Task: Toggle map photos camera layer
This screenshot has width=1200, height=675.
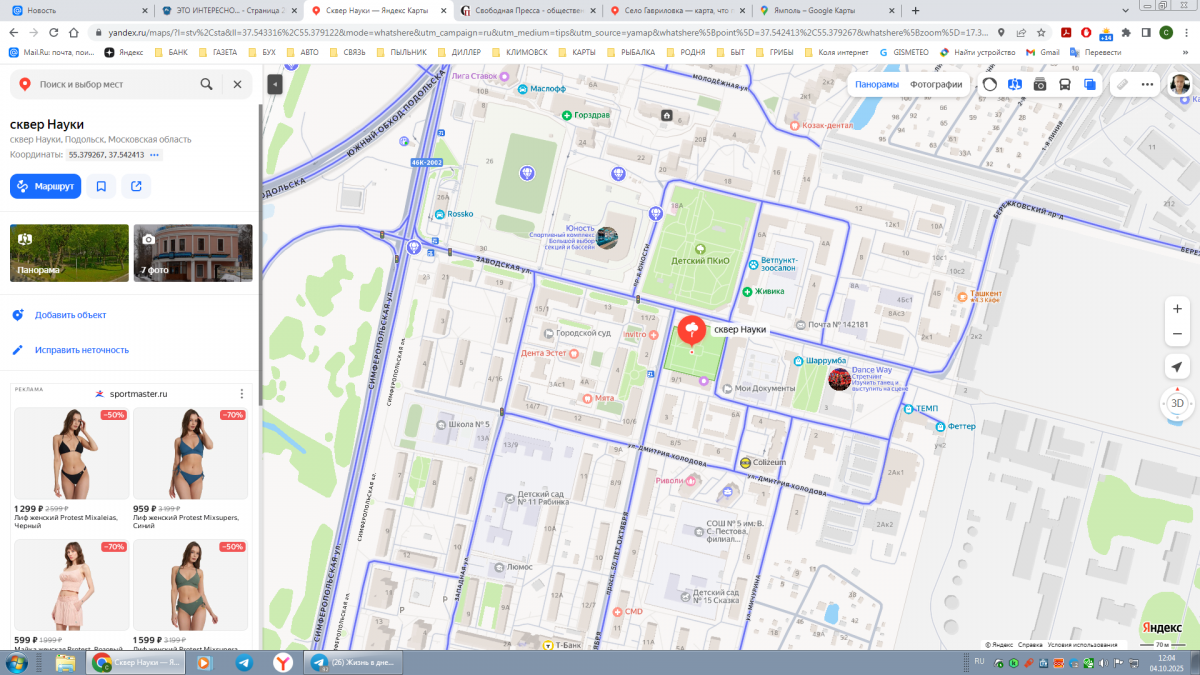Action: click(x=1040, y=85)
